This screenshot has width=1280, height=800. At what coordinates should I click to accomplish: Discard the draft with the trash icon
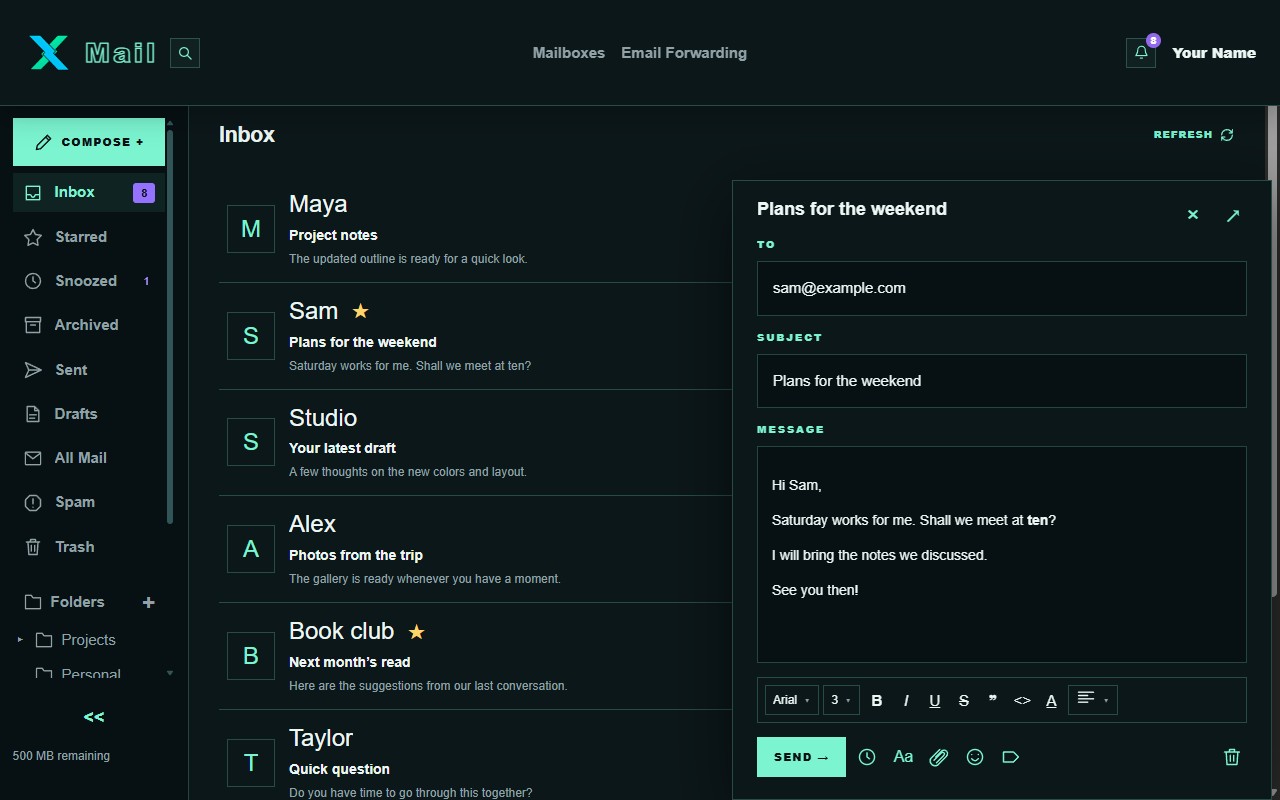coord(1232,757)
